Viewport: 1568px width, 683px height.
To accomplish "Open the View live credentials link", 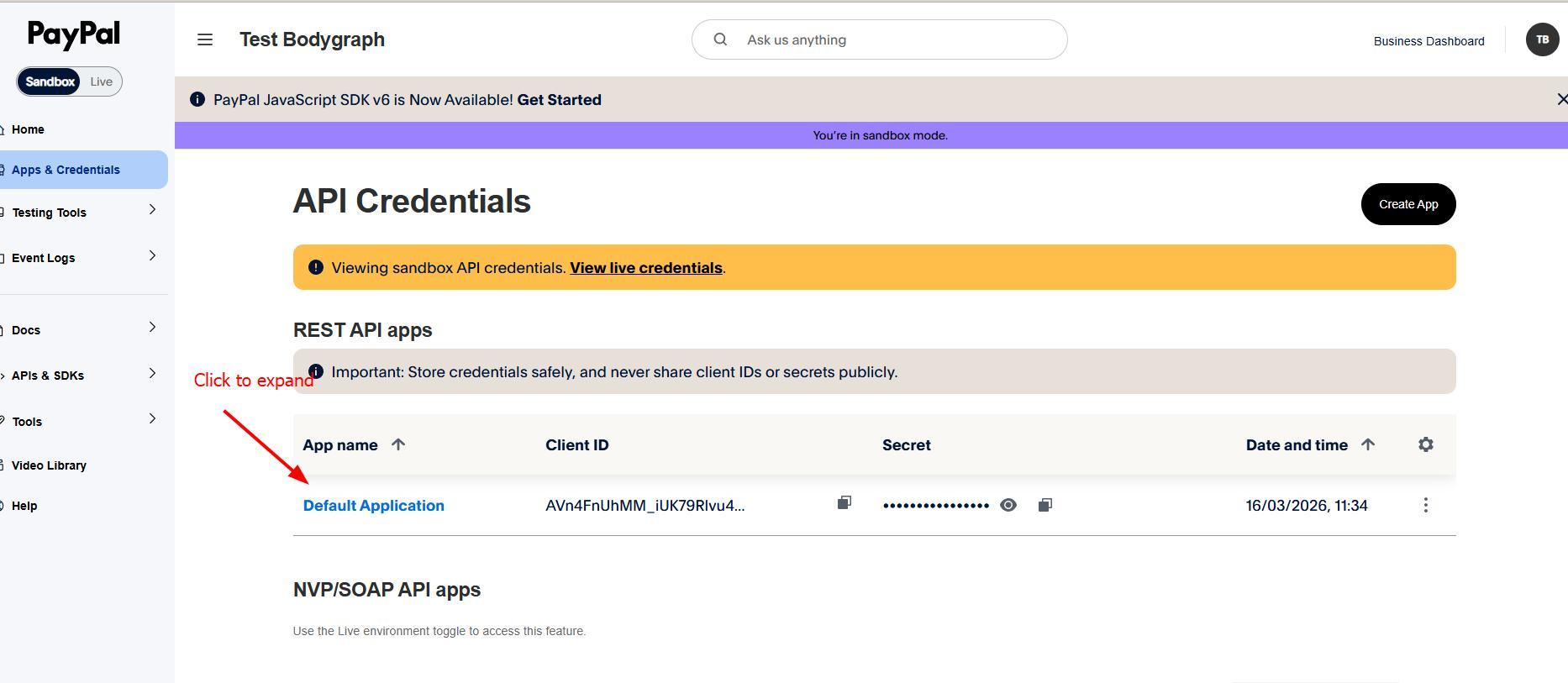I will pyautogui.click(x=645, y=268).
